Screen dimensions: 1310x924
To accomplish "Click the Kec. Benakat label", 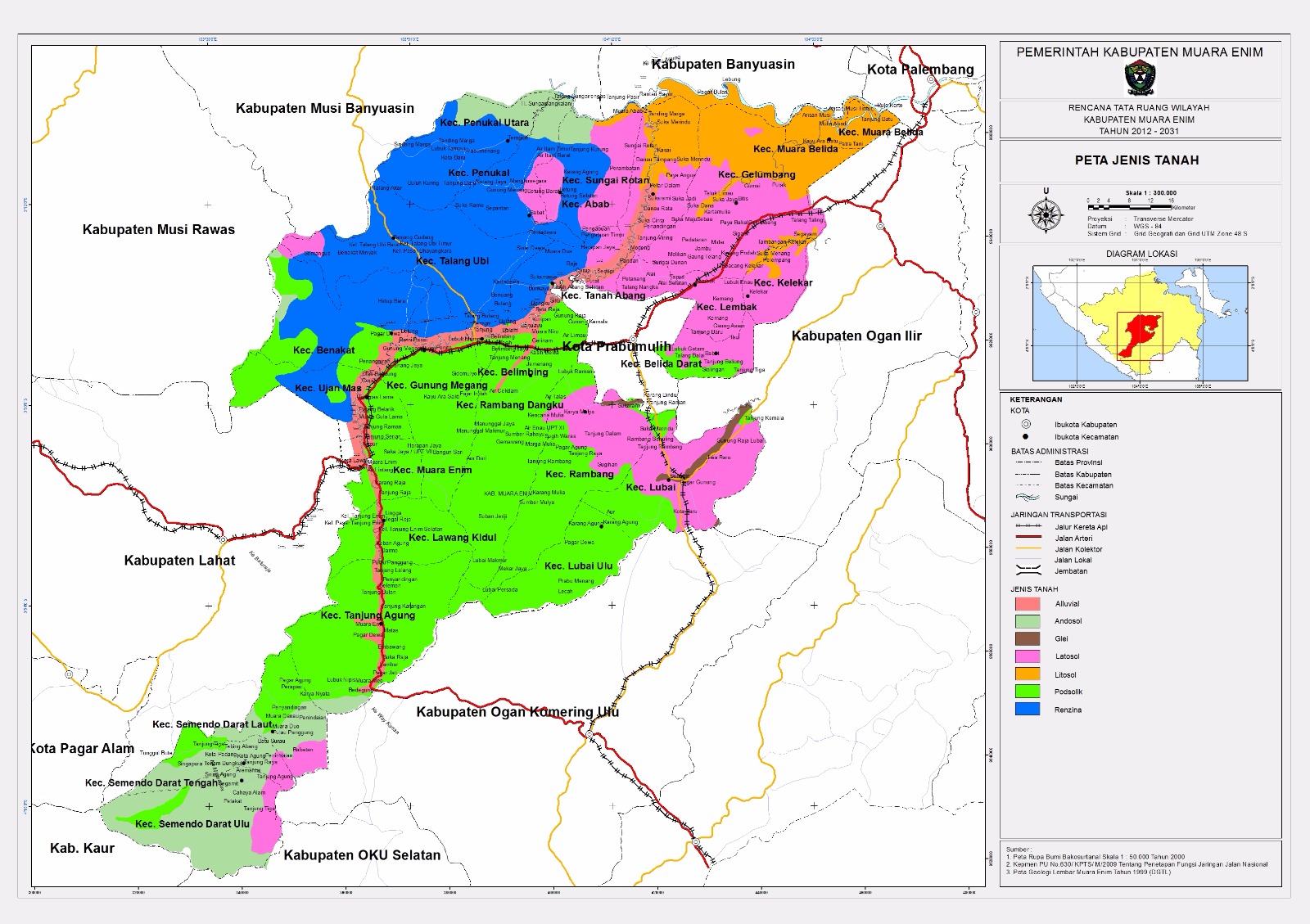I will 324,350.
